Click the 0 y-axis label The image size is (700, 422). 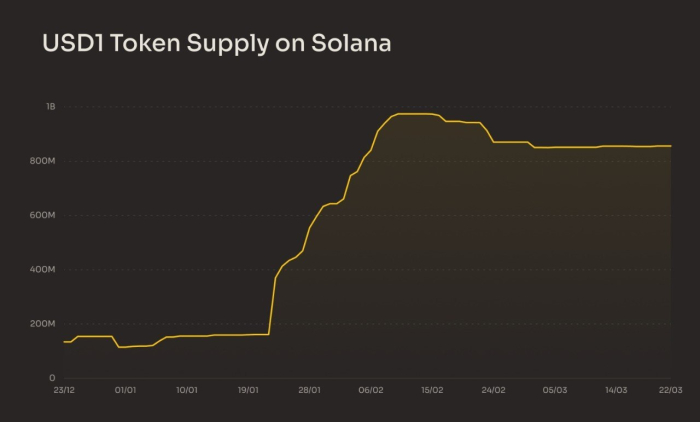52,378
